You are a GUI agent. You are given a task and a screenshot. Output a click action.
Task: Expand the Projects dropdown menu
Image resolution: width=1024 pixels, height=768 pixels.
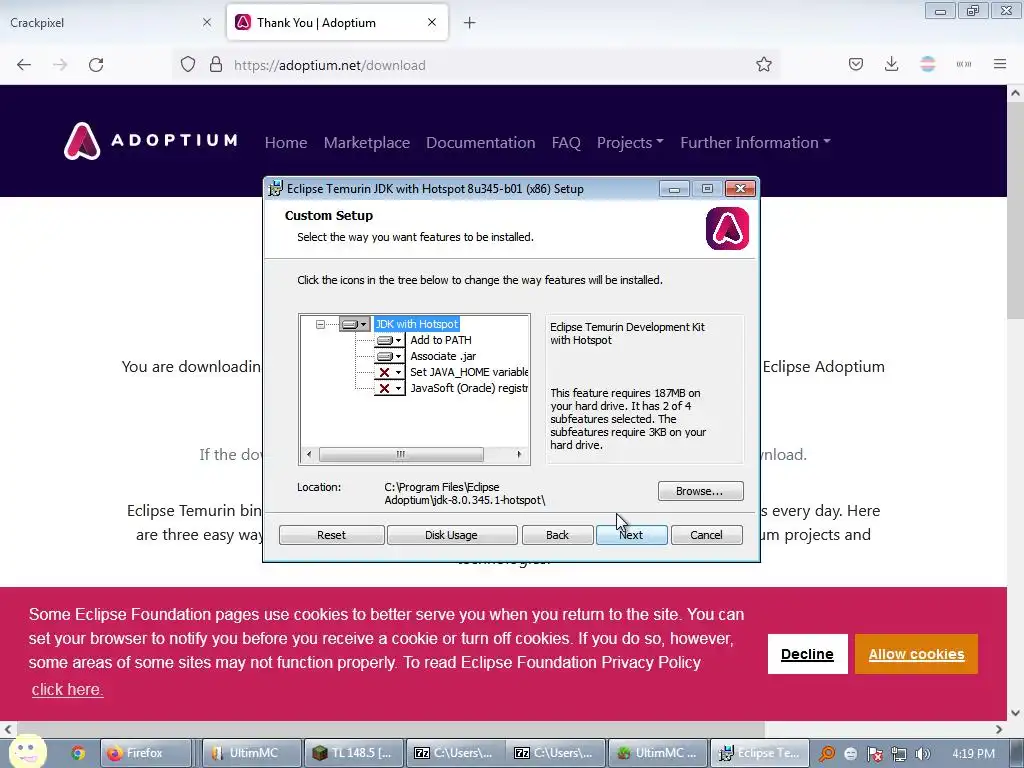[630, 142]
